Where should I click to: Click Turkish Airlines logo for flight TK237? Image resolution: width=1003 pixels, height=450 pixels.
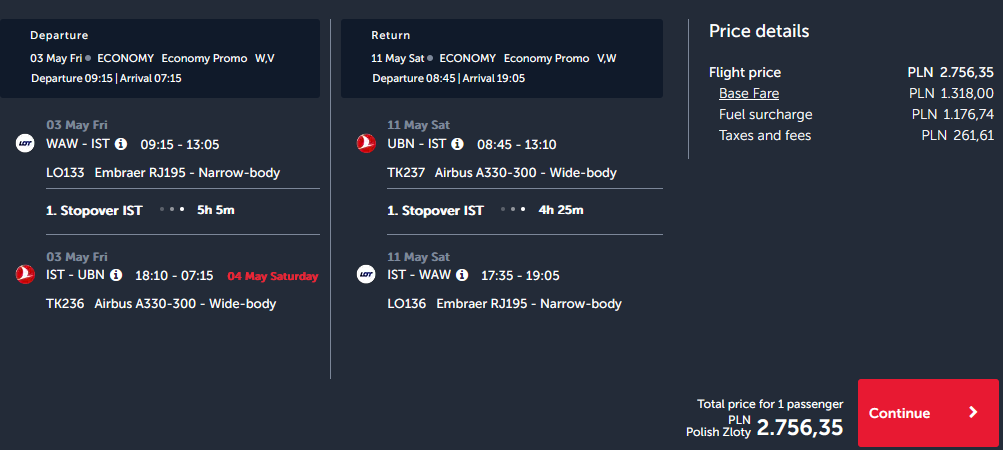366,143
